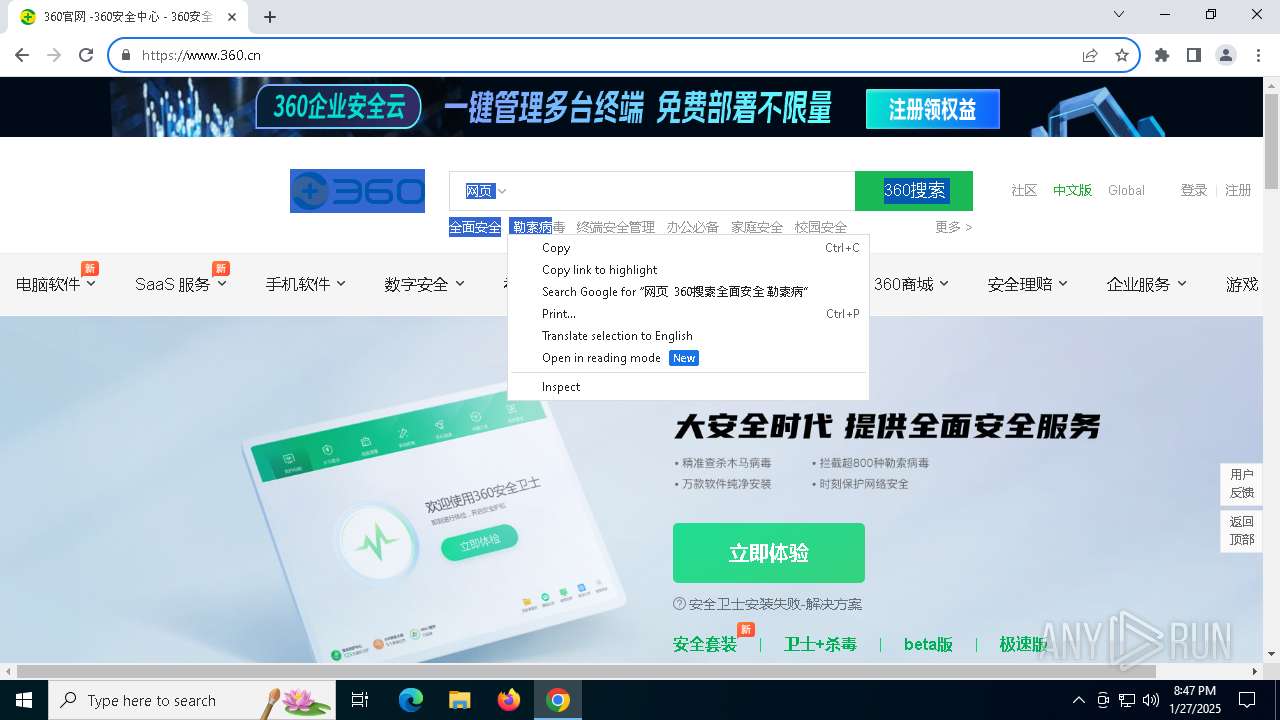Expand 电脑软件 navigation menu

pyautogui.click(x=56, y=284)
